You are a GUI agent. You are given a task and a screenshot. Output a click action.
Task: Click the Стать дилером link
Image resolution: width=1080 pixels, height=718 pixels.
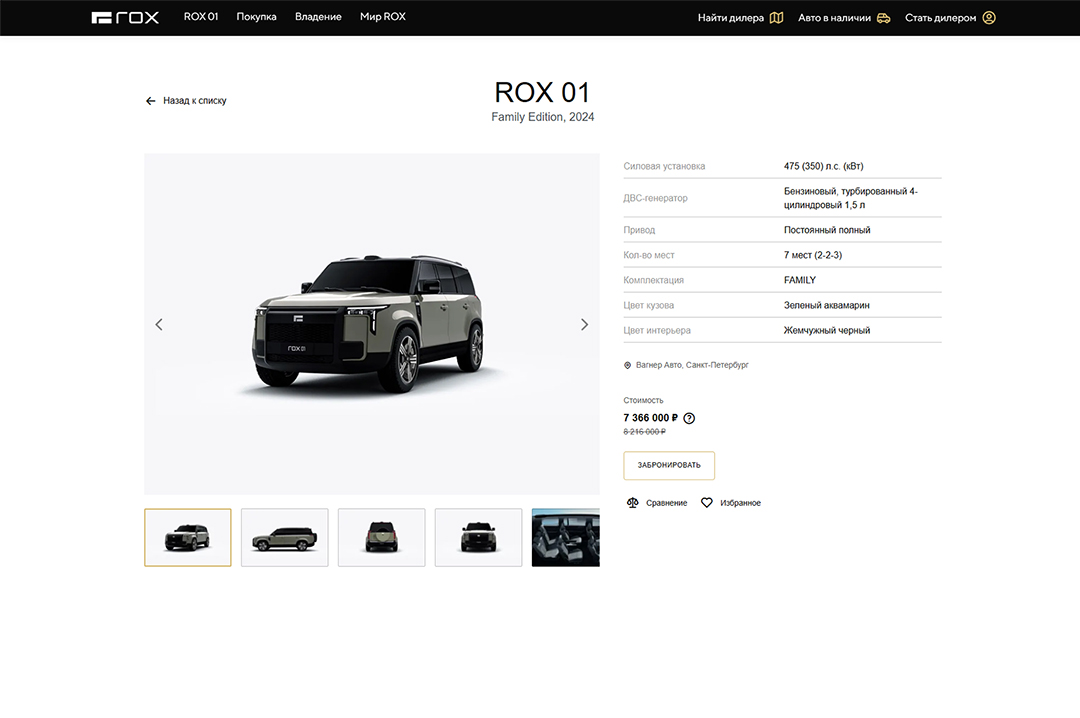click(x=940, y=17)
